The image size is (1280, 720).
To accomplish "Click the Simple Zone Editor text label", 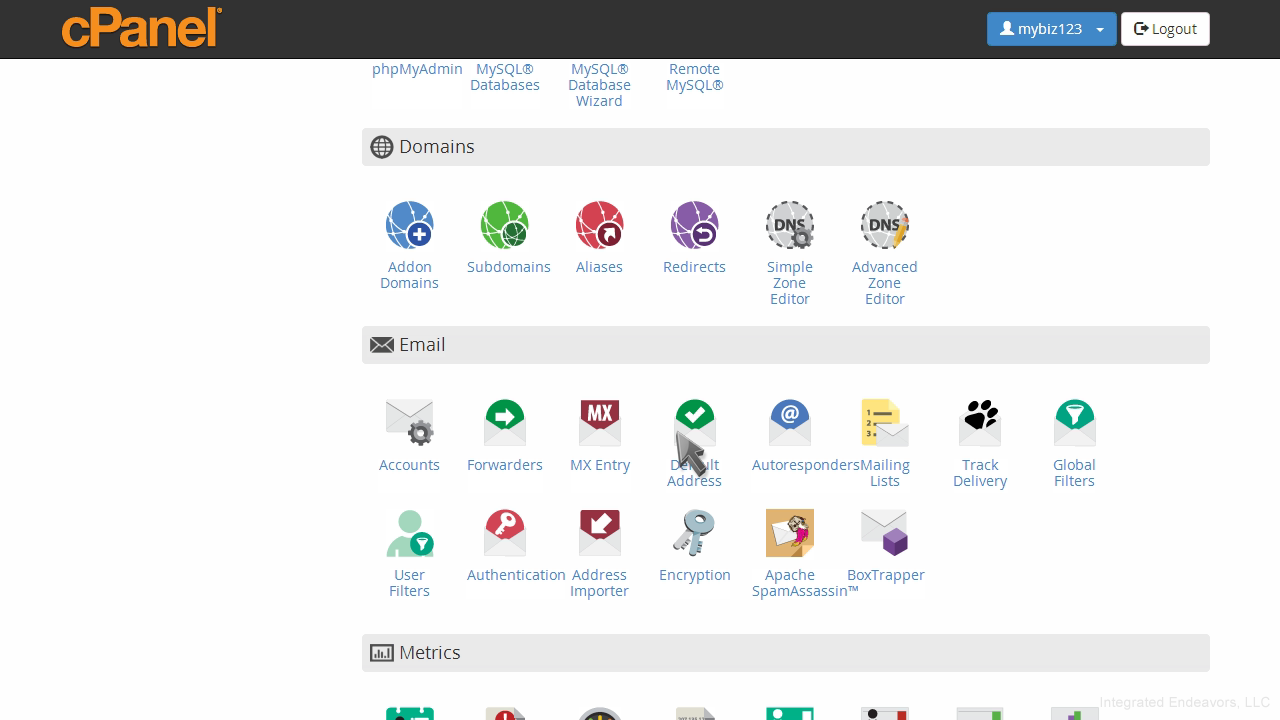I will (x=789, y=283).
